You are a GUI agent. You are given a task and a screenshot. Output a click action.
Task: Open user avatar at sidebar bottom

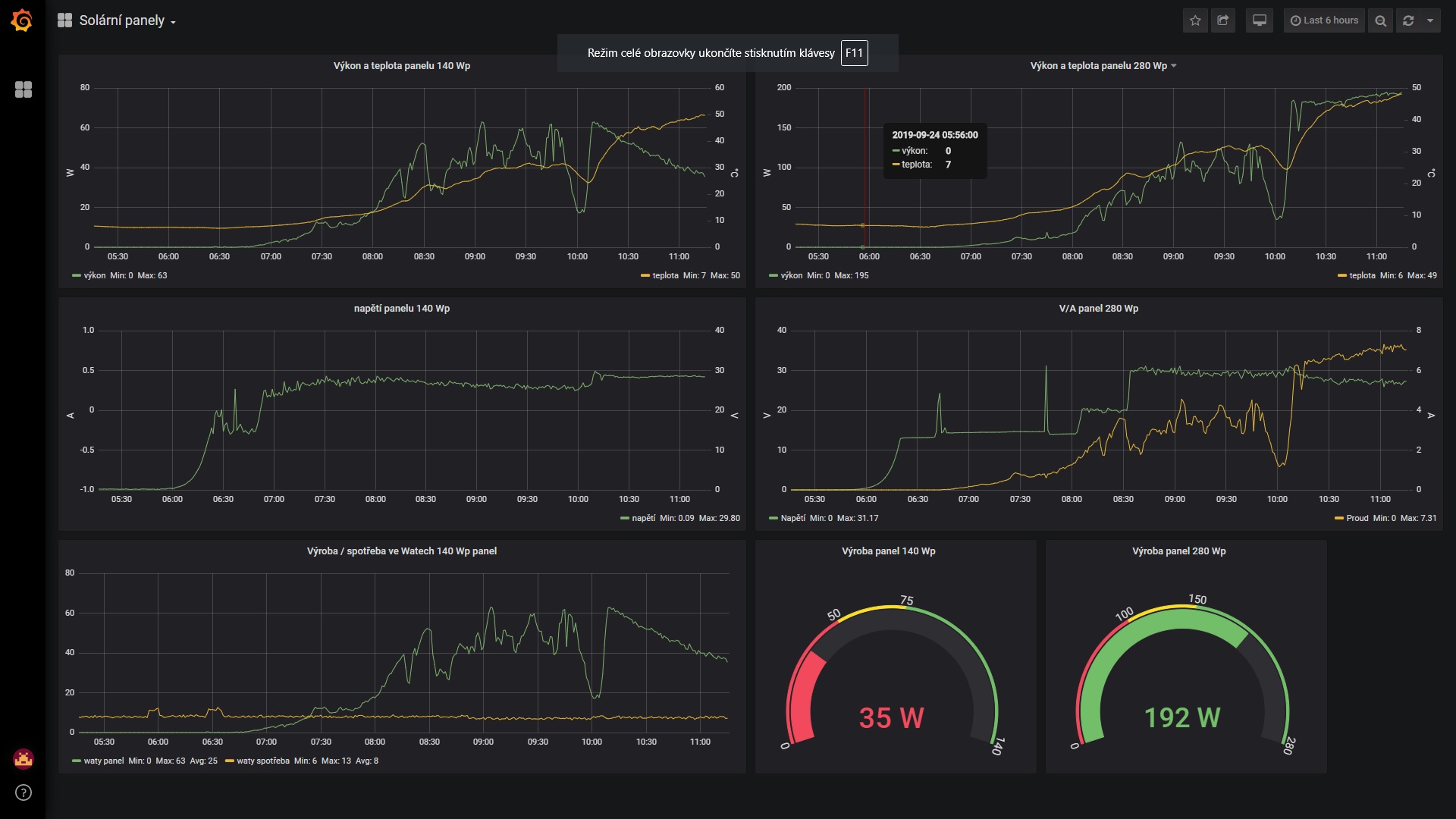24,758
